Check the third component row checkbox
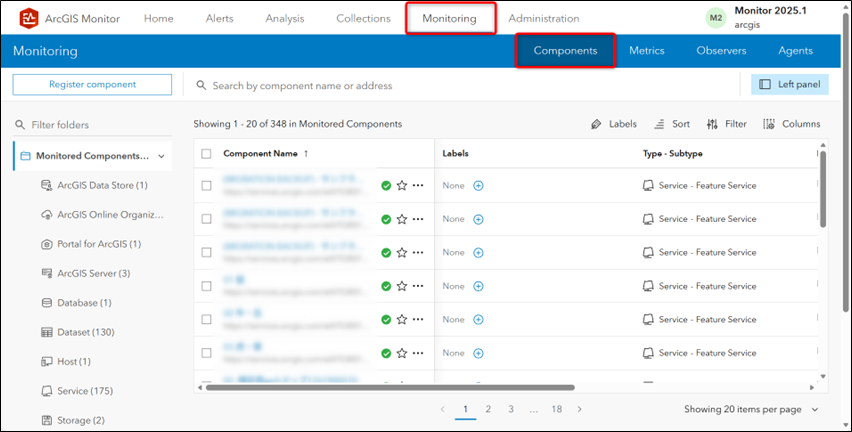This screenshot has height=432, width=852. pos(206,253)
